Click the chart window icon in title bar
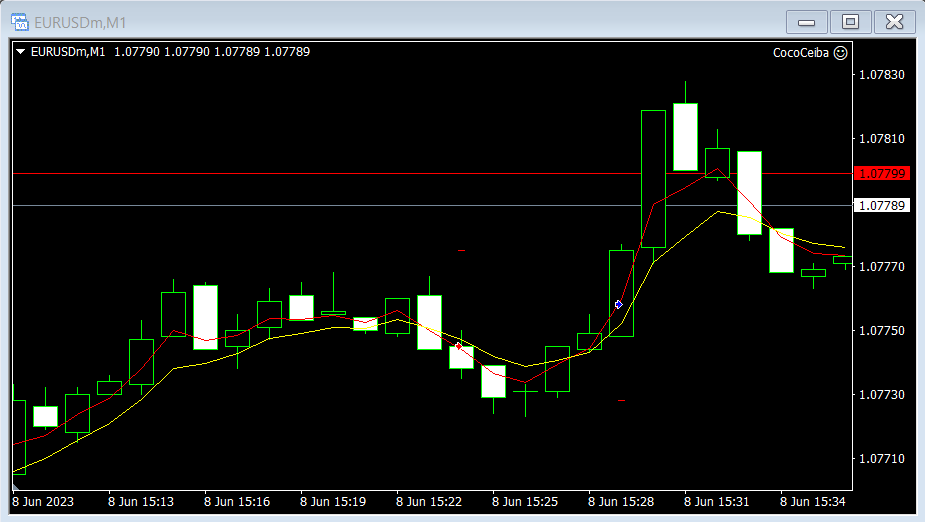 19,22
